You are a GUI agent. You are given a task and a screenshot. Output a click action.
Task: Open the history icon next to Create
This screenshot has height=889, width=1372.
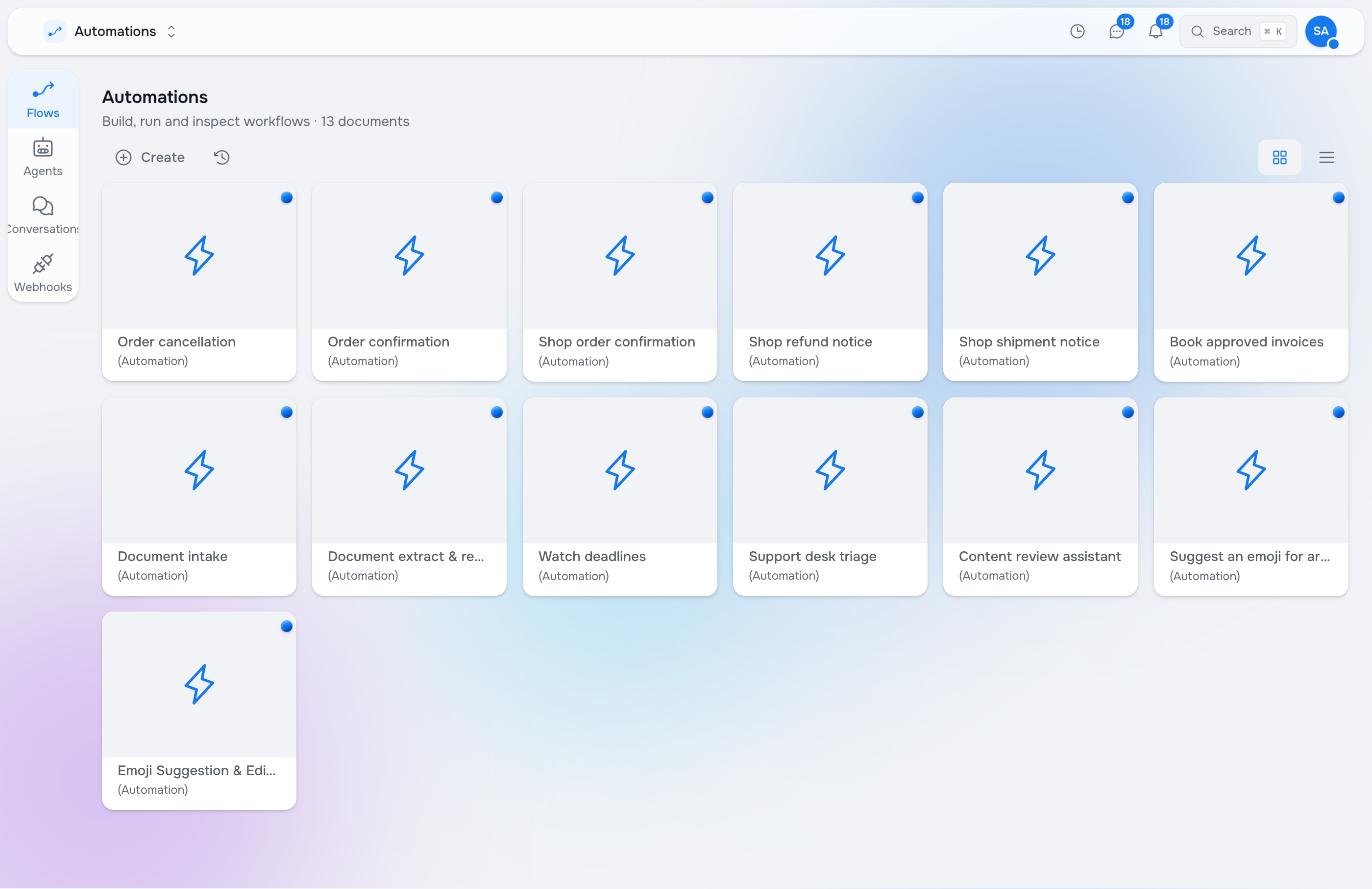pyautogui.click(x=222, y=157)
